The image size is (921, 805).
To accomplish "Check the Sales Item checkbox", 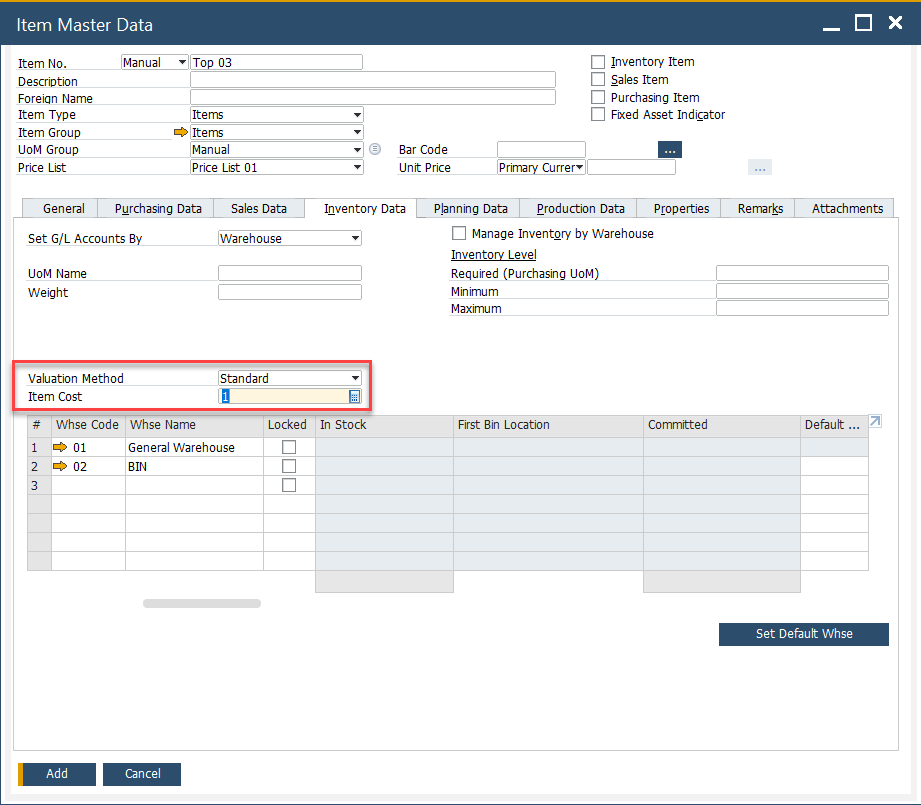I will (598, 80).
